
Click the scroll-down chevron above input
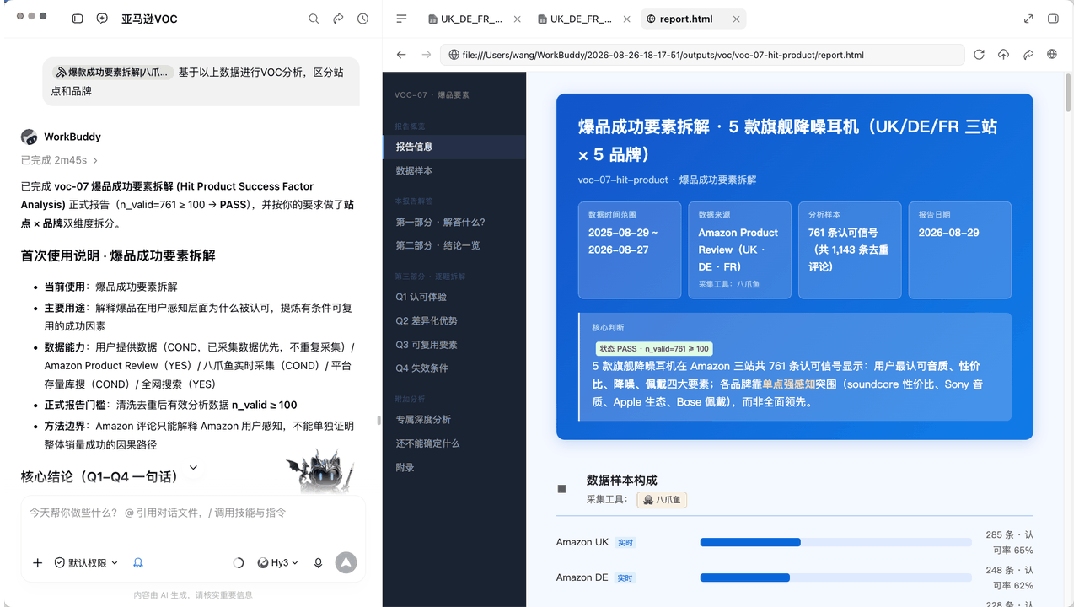(x=193, y=468)
